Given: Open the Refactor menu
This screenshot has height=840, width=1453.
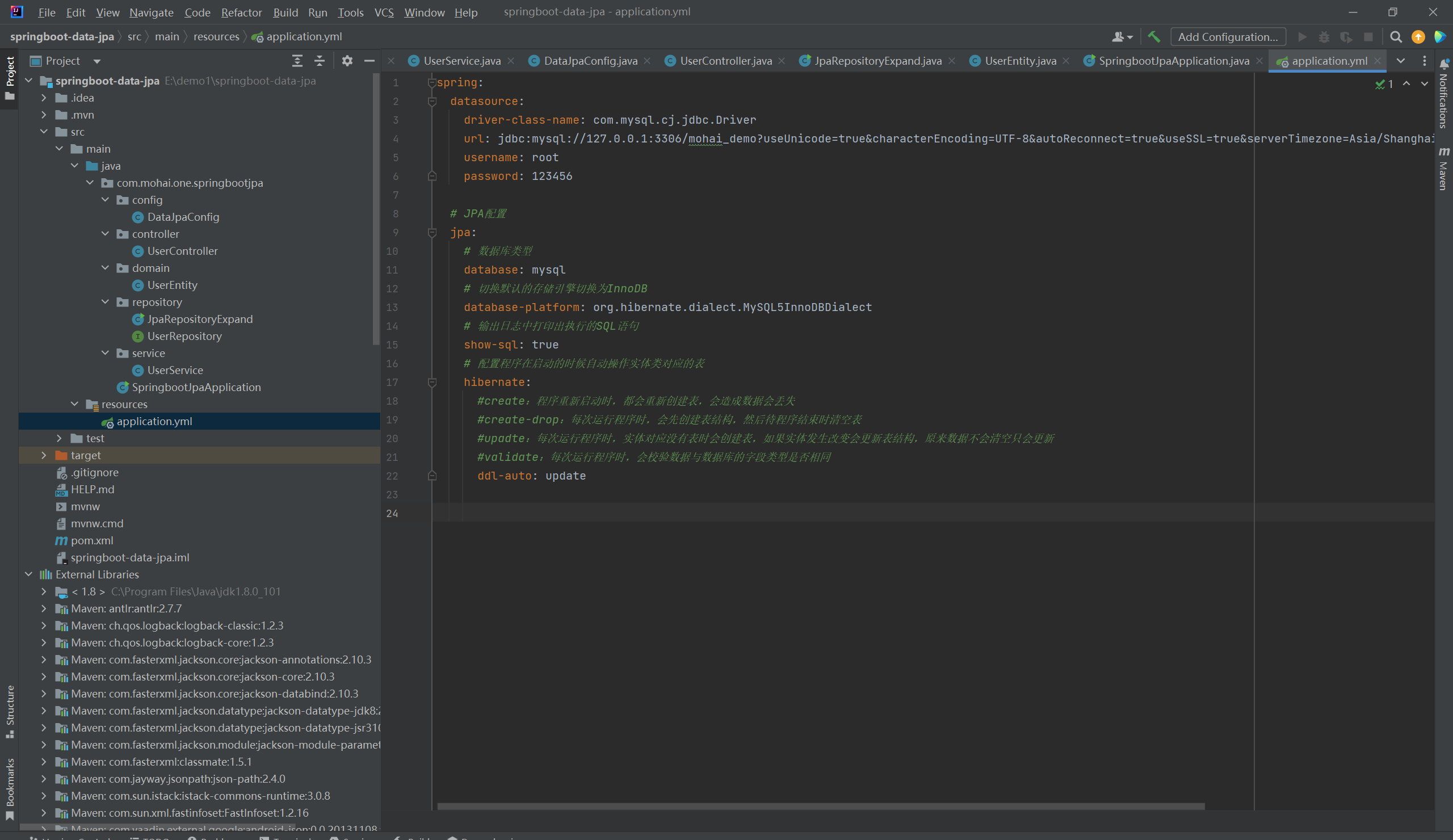Looking at the screenshot, I should pyautogui.click(x=241, y=12).
